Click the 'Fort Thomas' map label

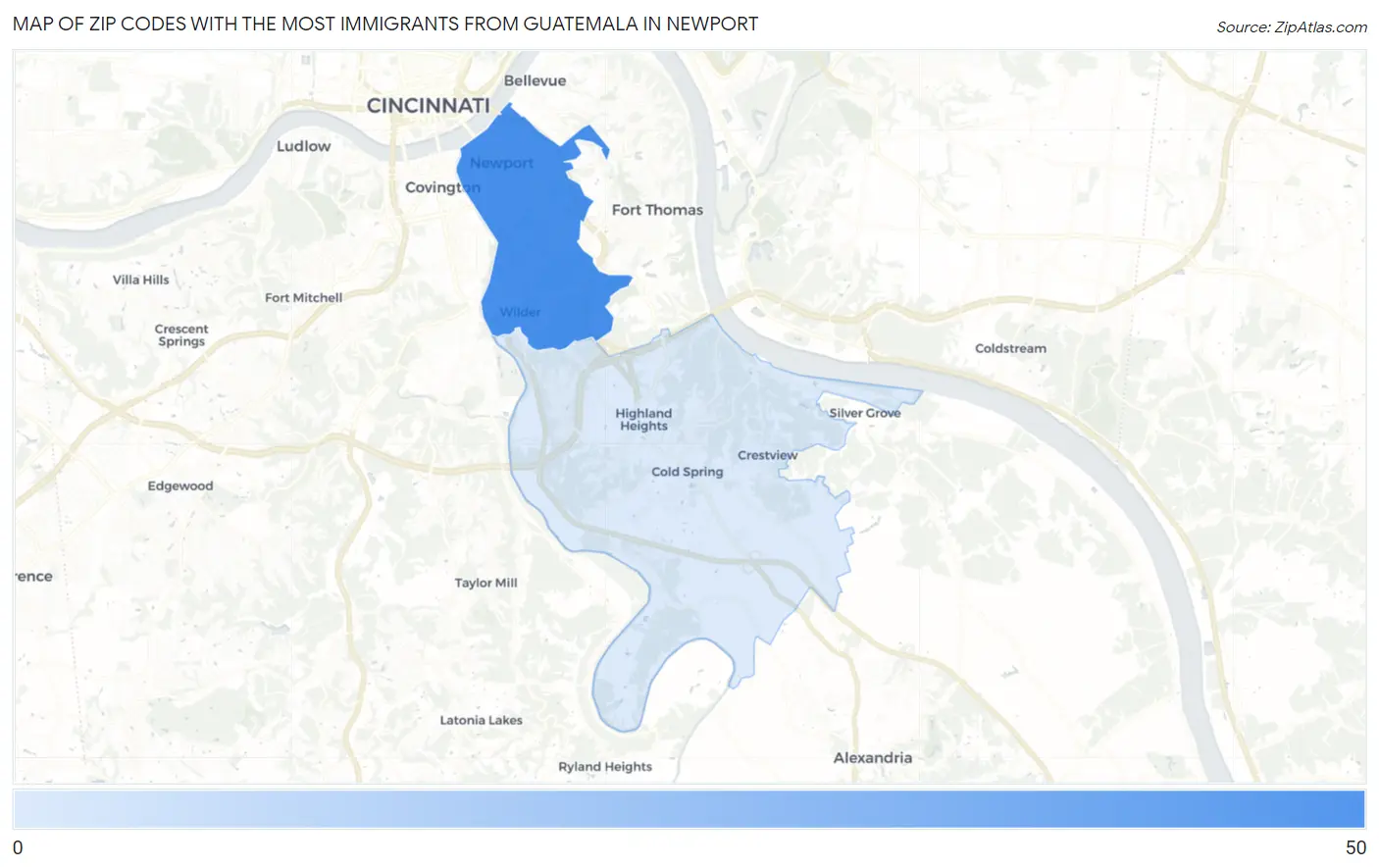click(x=657, y=210)
